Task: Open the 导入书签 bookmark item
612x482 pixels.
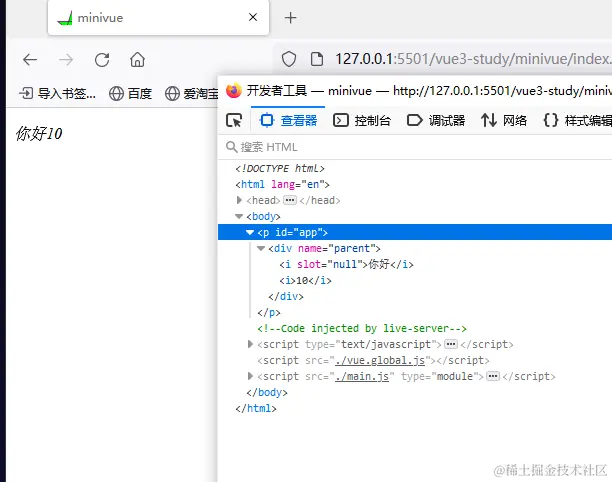Action: pos(57,93)
